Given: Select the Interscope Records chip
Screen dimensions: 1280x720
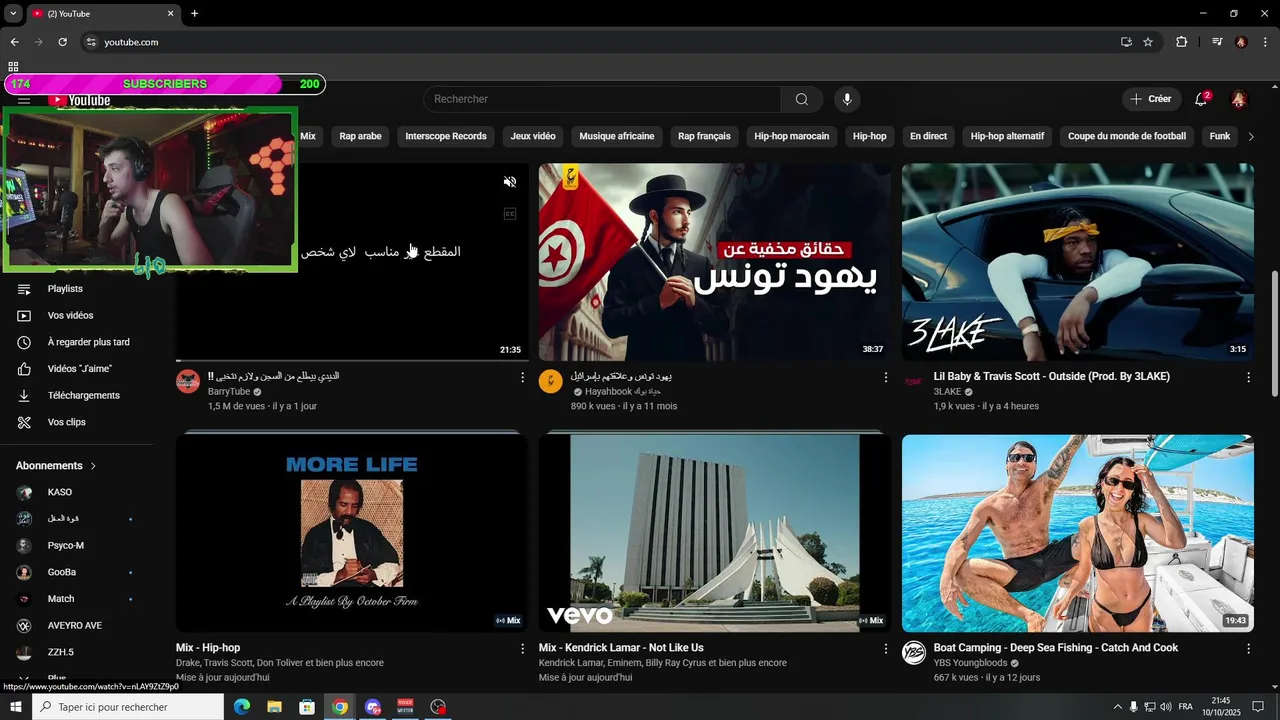Looking at the screenshot, I should [446, 136].
